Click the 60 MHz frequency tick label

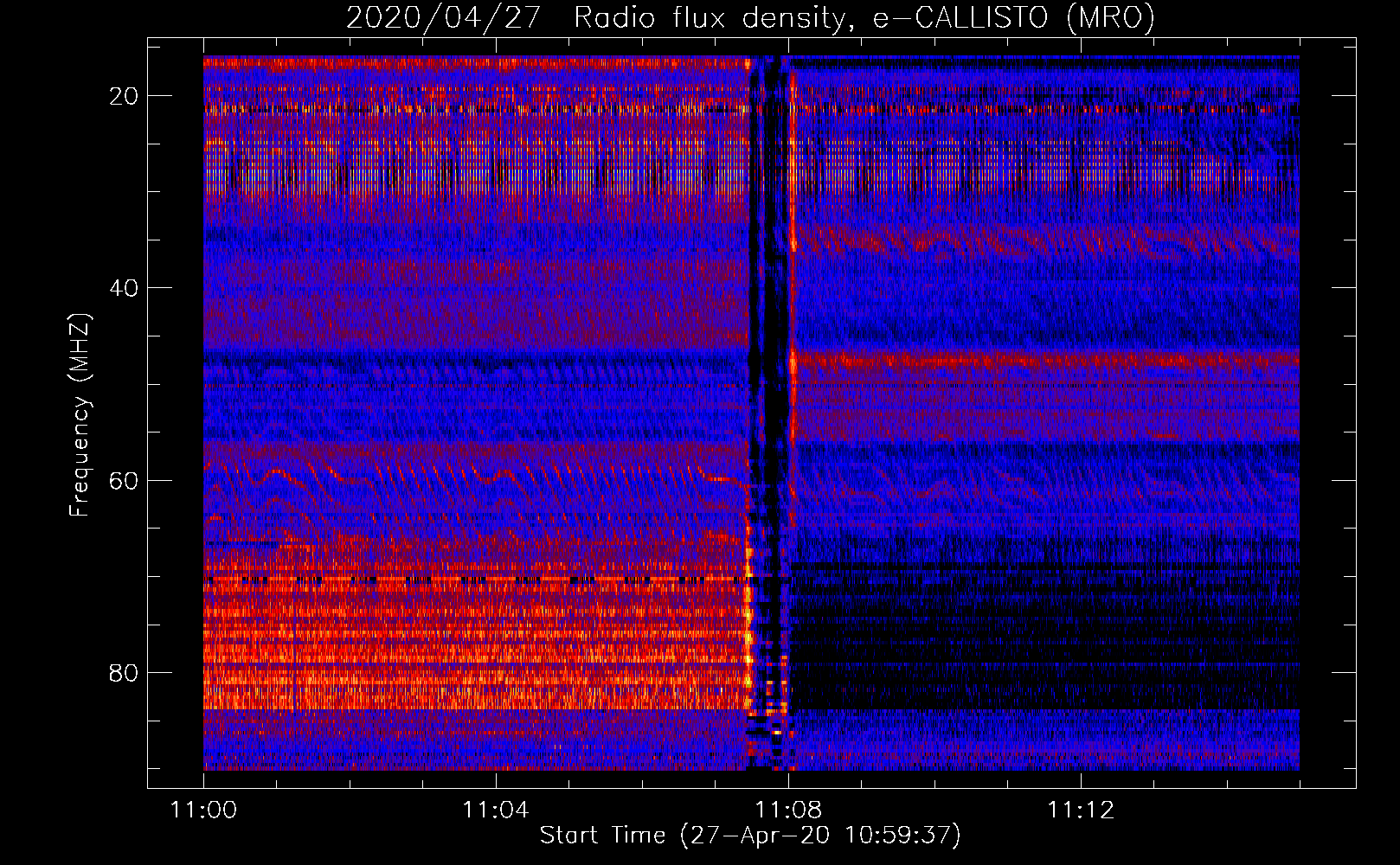[x=125, y=480]
